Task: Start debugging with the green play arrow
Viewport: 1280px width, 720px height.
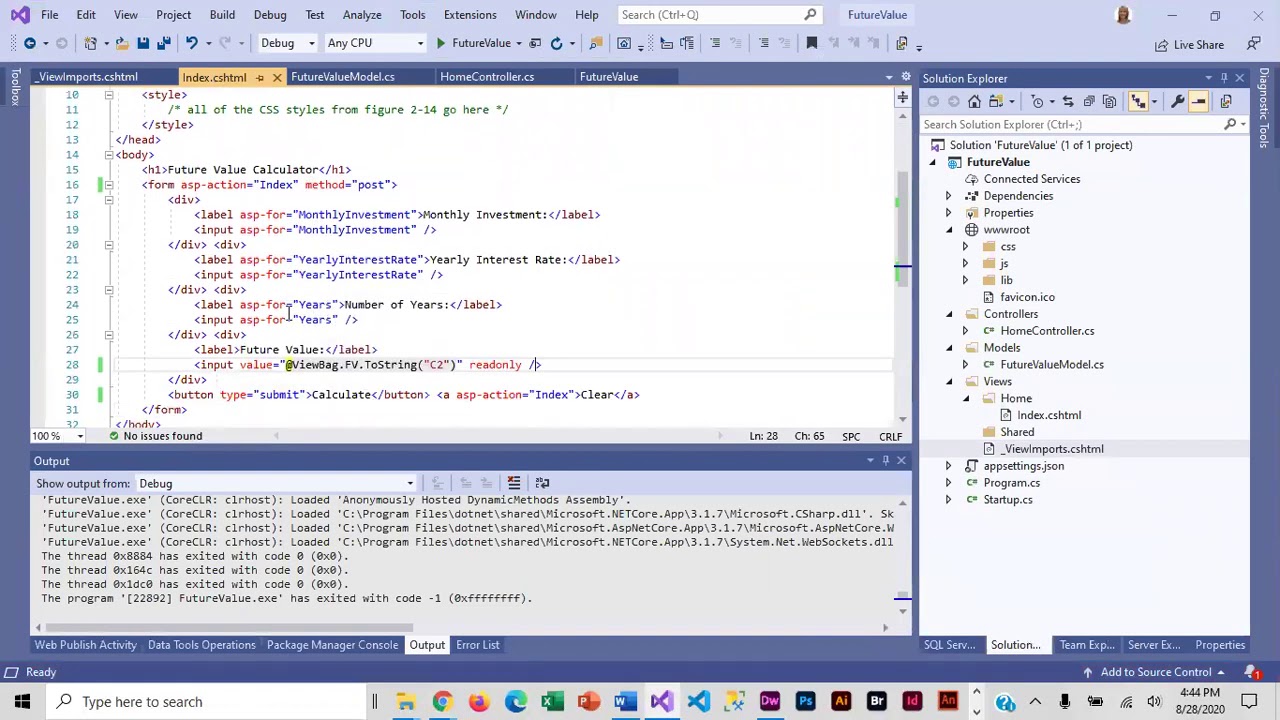Action: click(x=440, y=43)
